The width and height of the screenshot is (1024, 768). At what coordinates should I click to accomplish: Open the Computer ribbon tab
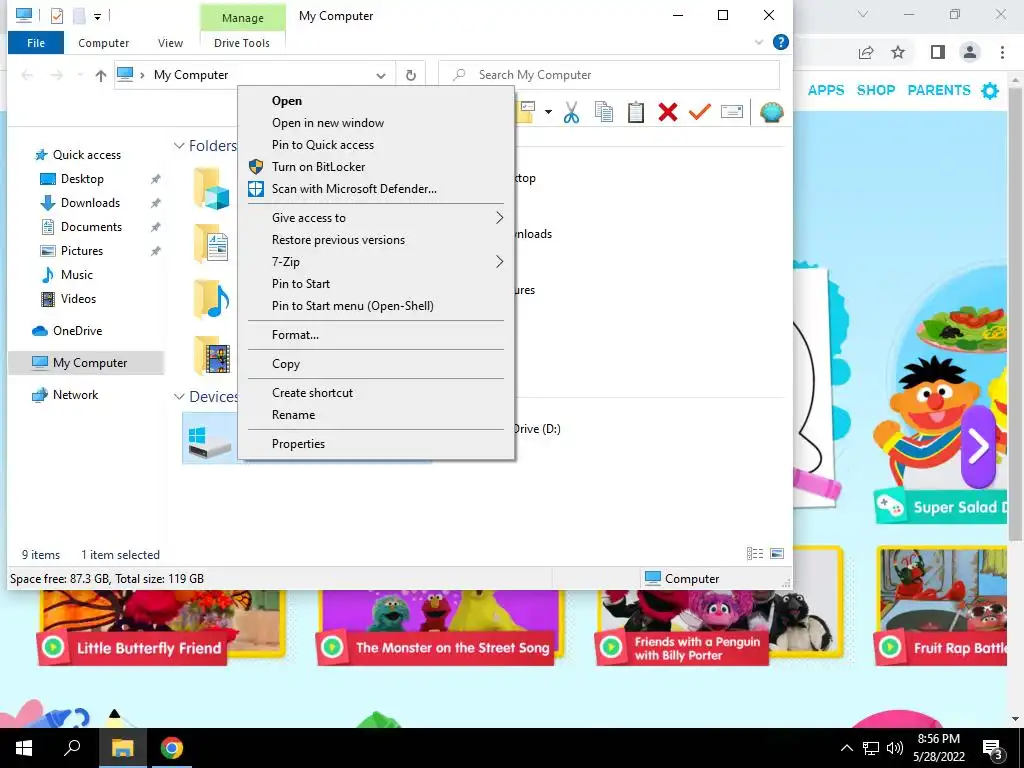[103, 43]
